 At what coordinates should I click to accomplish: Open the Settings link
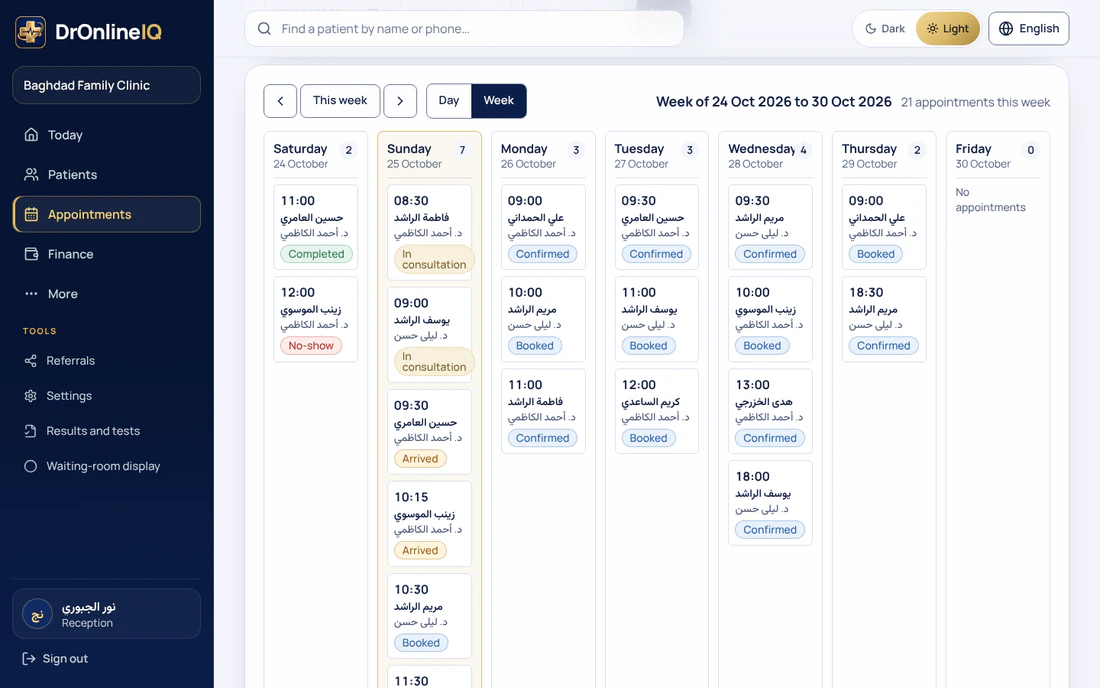coord(107,396)
